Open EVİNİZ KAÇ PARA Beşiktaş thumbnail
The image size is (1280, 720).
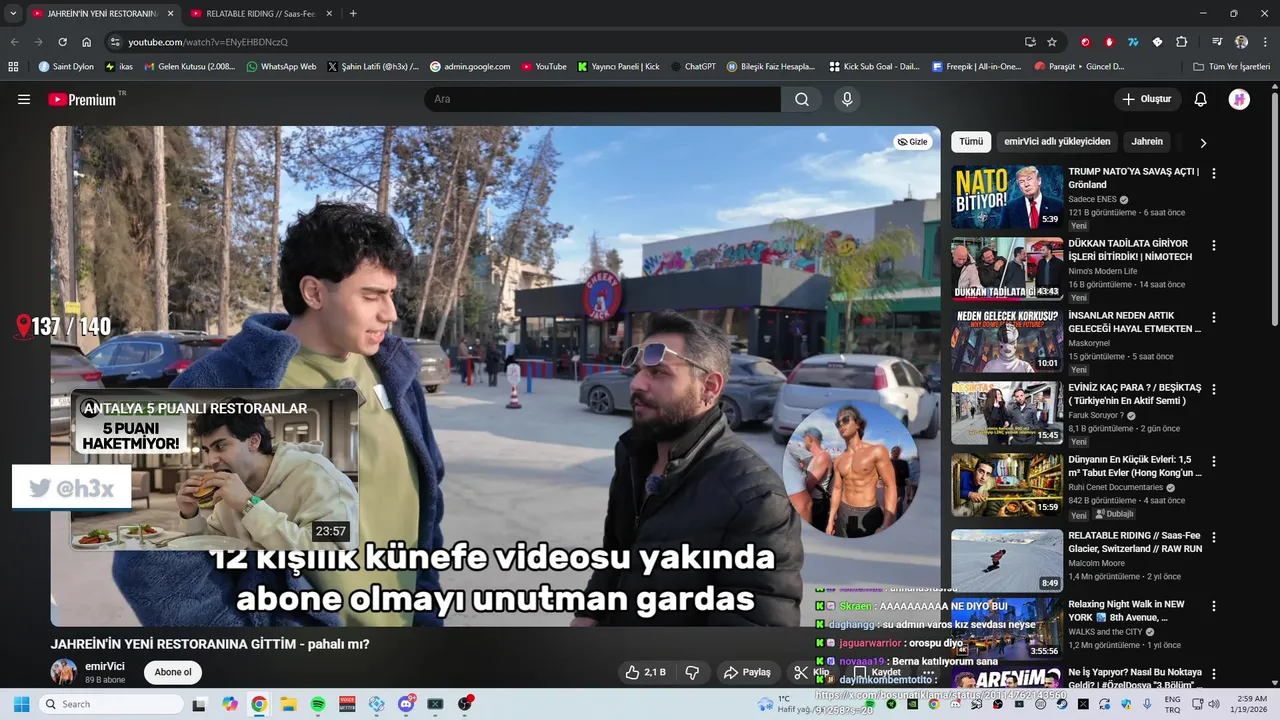coord(1007,413)
